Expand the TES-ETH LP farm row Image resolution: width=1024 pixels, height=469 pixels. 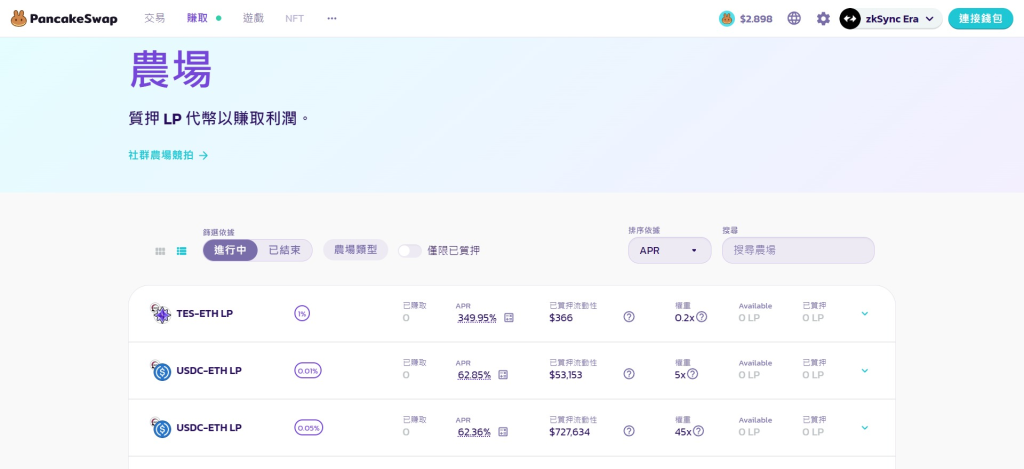pyautogui.click(x=864, y=313)
